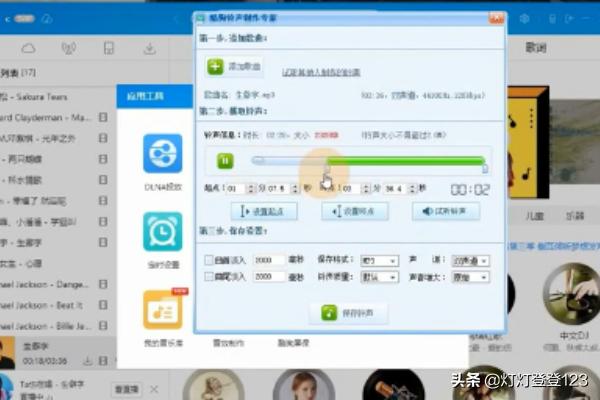Click the exit-arrow icon in the Kugou title bar

(x=569, y=18)
